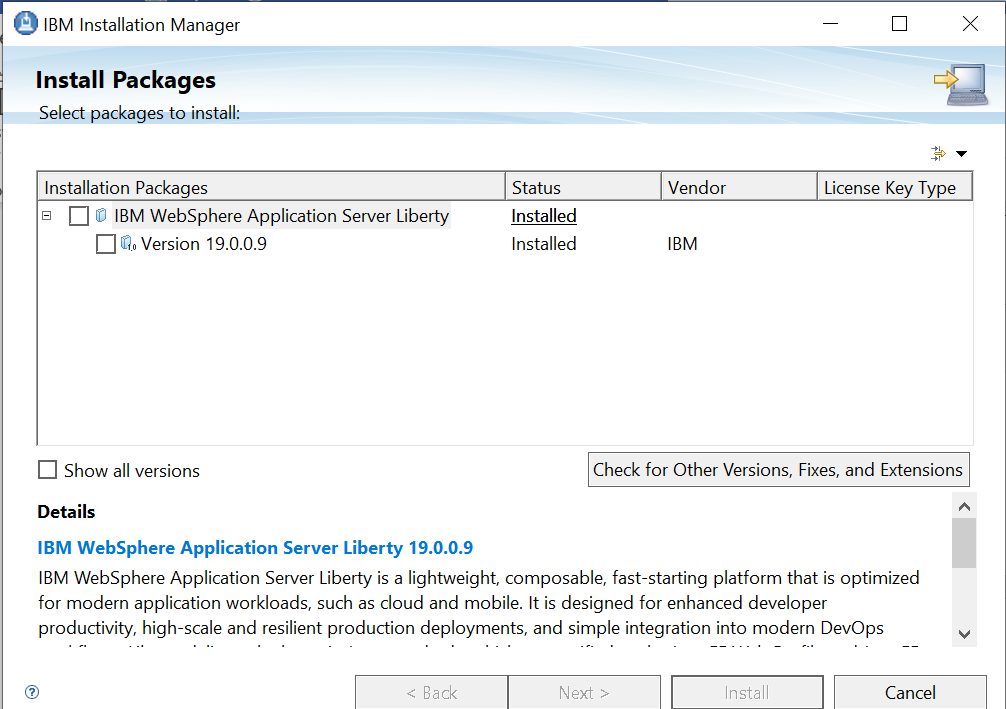
Task: Enable the Show all versions checkbox
Action: point(47,470)
